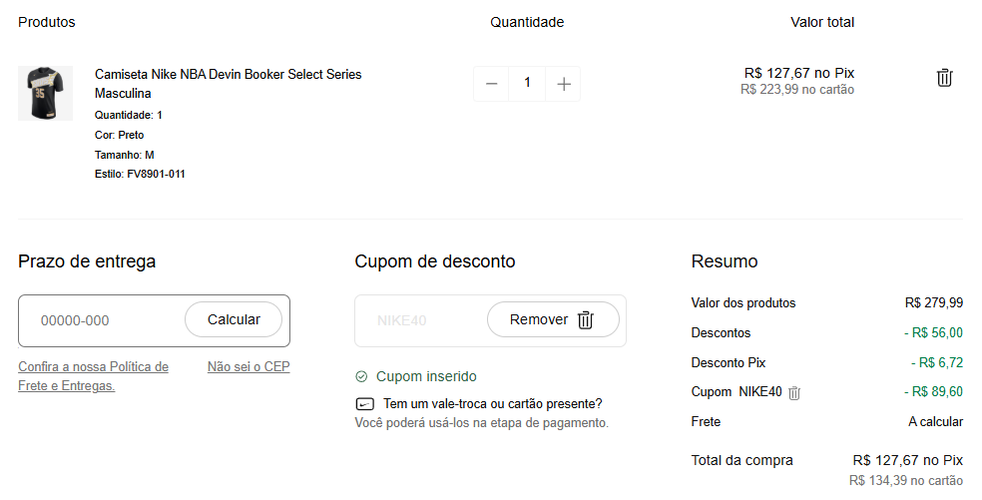The image size is (982, 500).
Task: Click the Resumo section heading
Action: tap(724, 262)
